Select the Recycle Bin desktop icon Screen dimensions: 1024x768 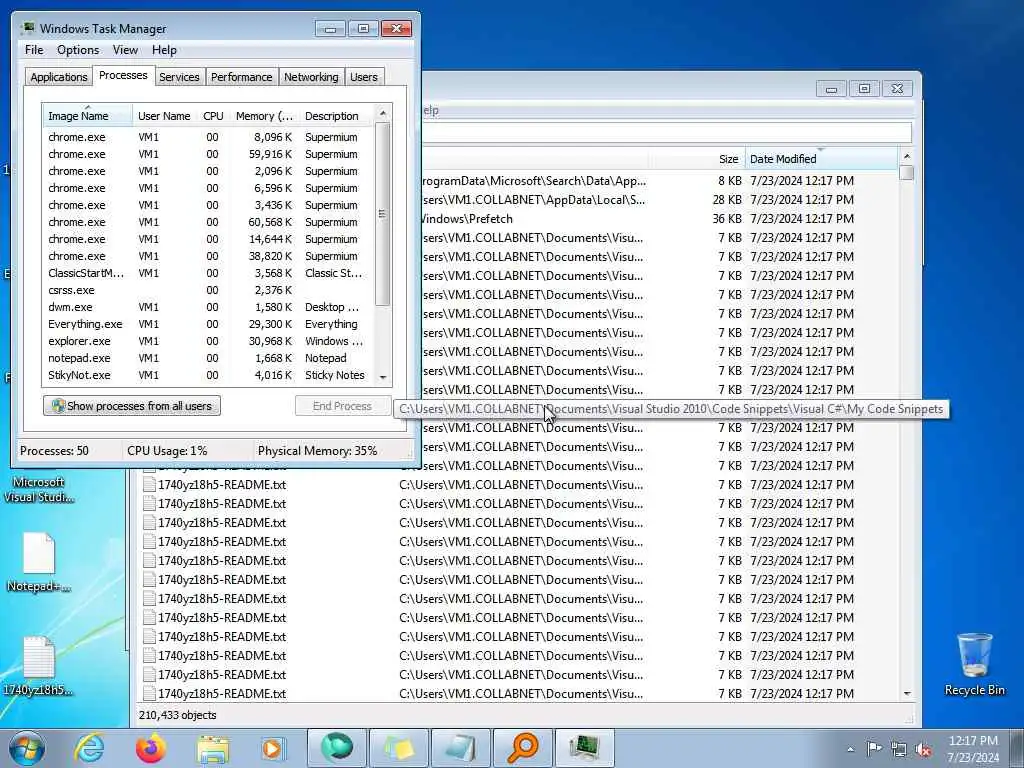pos(974,664)
